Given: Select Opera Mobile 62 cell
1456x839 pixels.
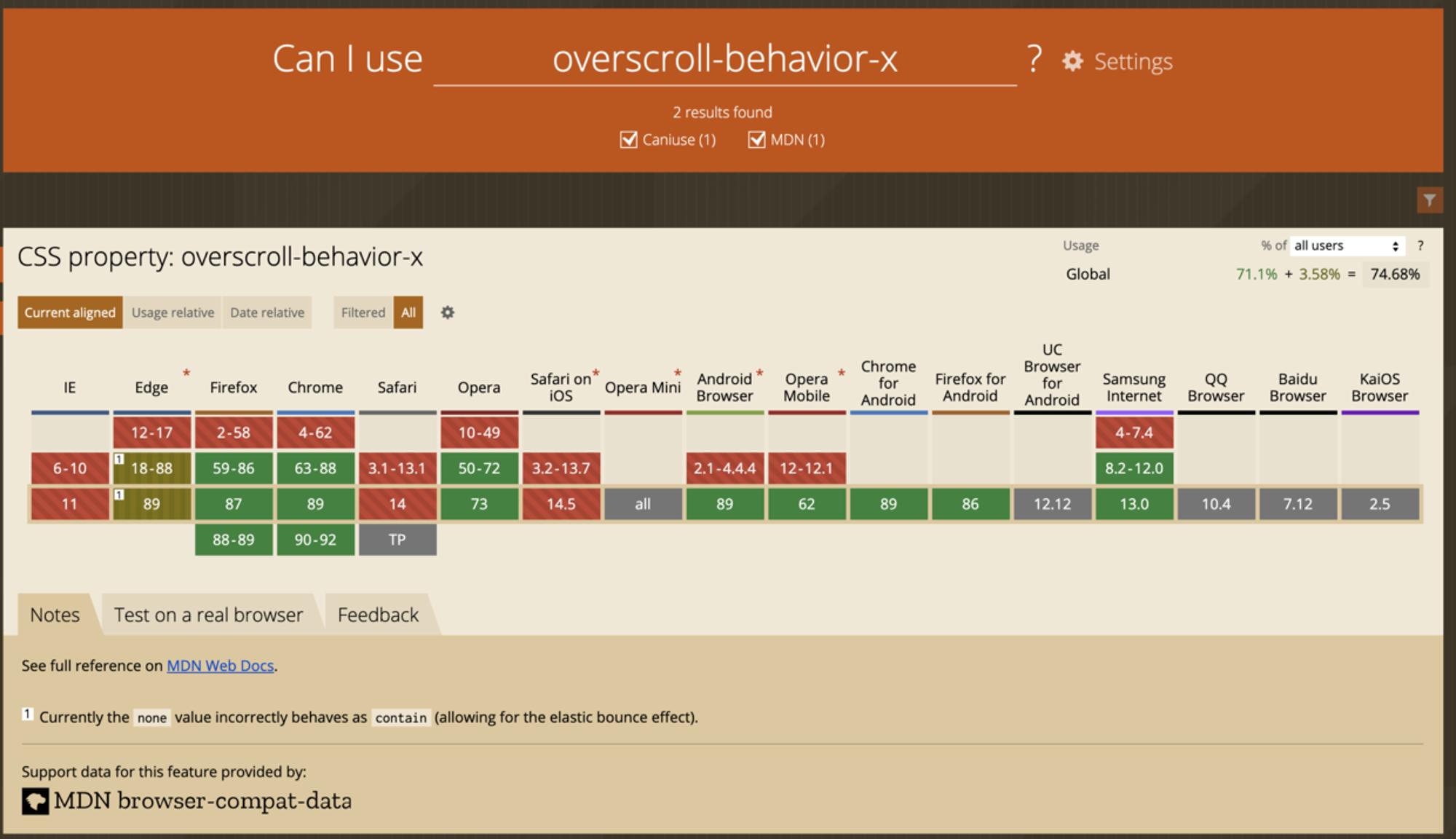Looking at the screenshot, I should coord(807,504).
